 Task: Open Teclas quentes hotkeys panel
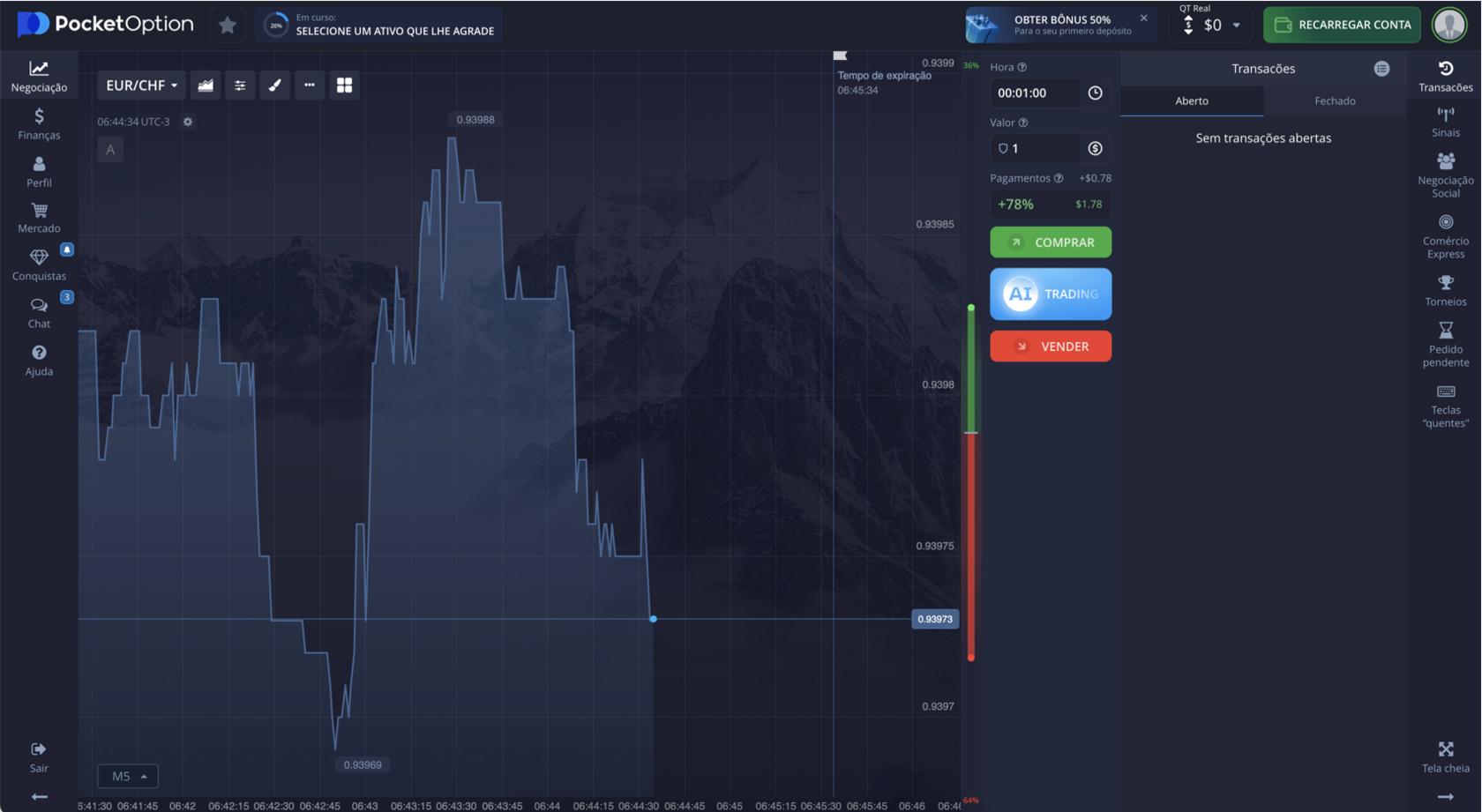tap(1446, 406)
